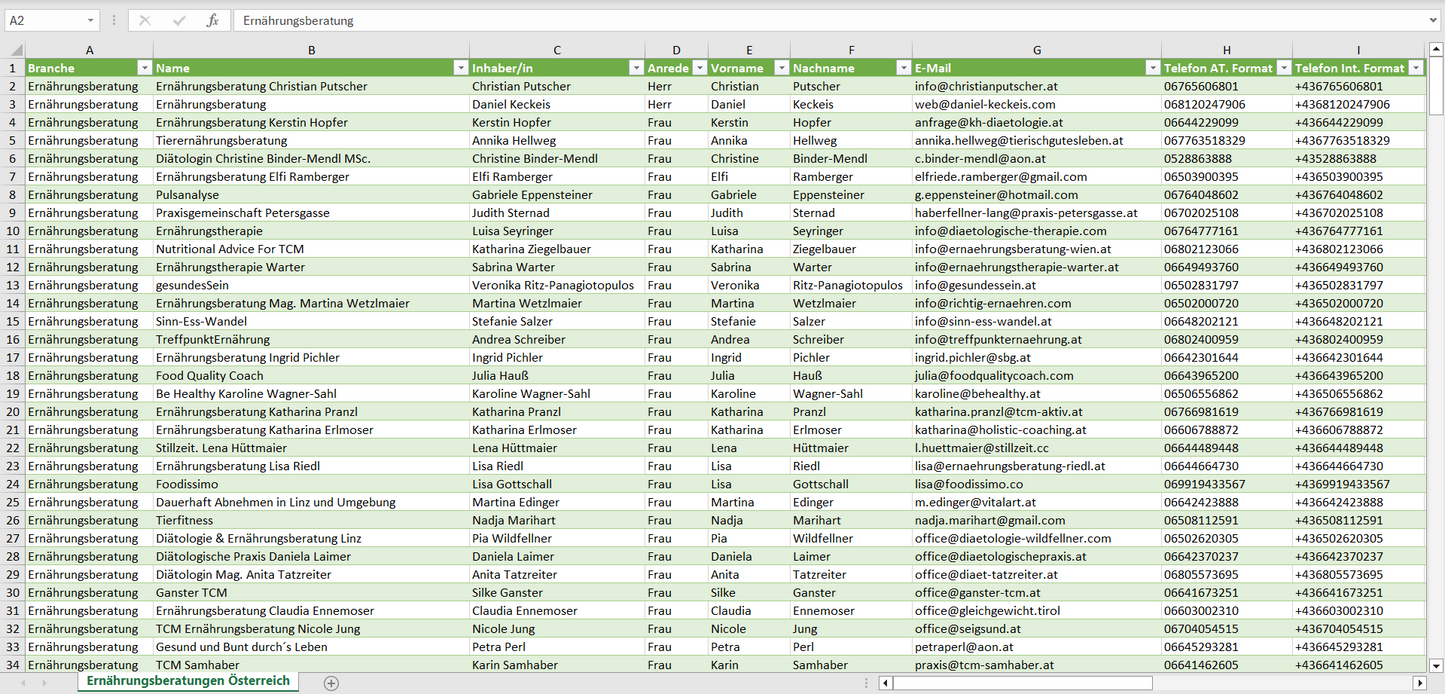
Task: Open the E-Mail column filter dropdown
Action: [1152, 68]
